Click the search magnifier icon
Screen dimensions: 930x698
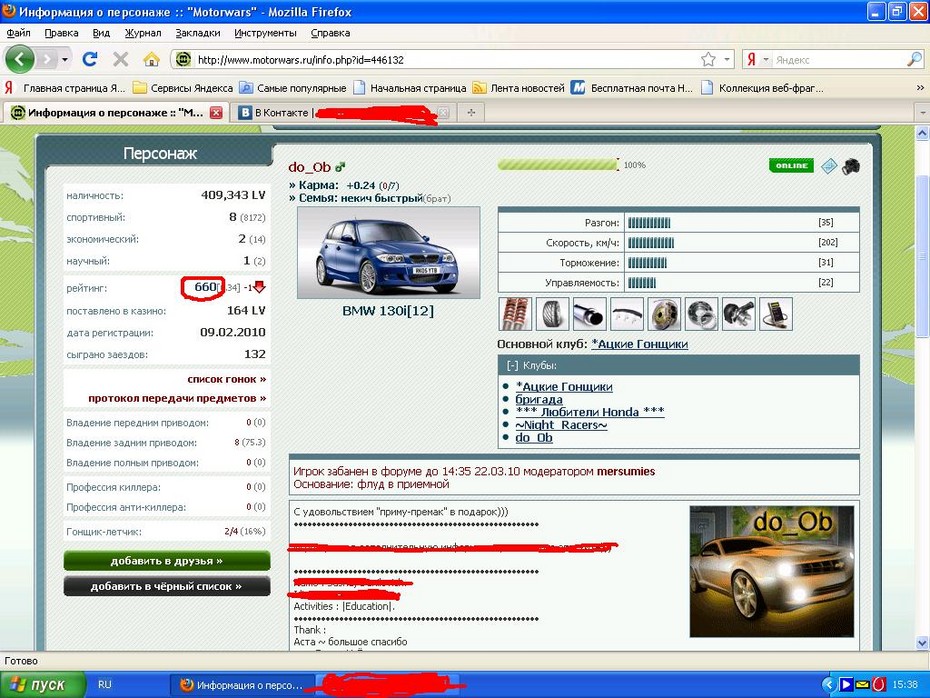(x=914, y=59)
